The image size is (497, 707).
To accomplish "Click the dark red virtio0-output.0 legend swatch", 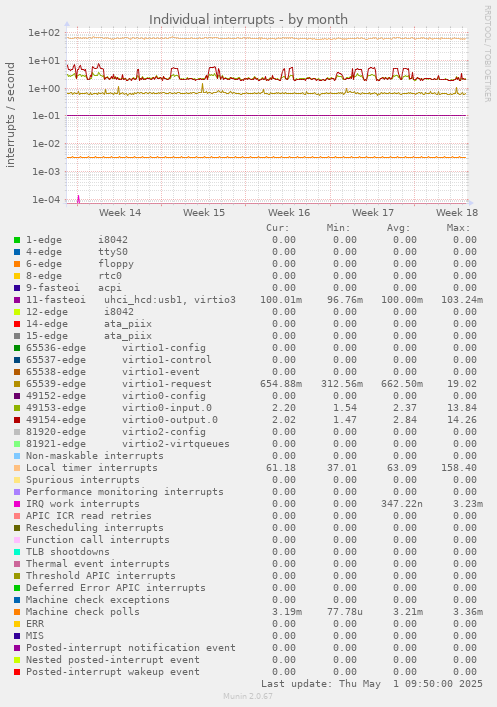I will (17, 420).
